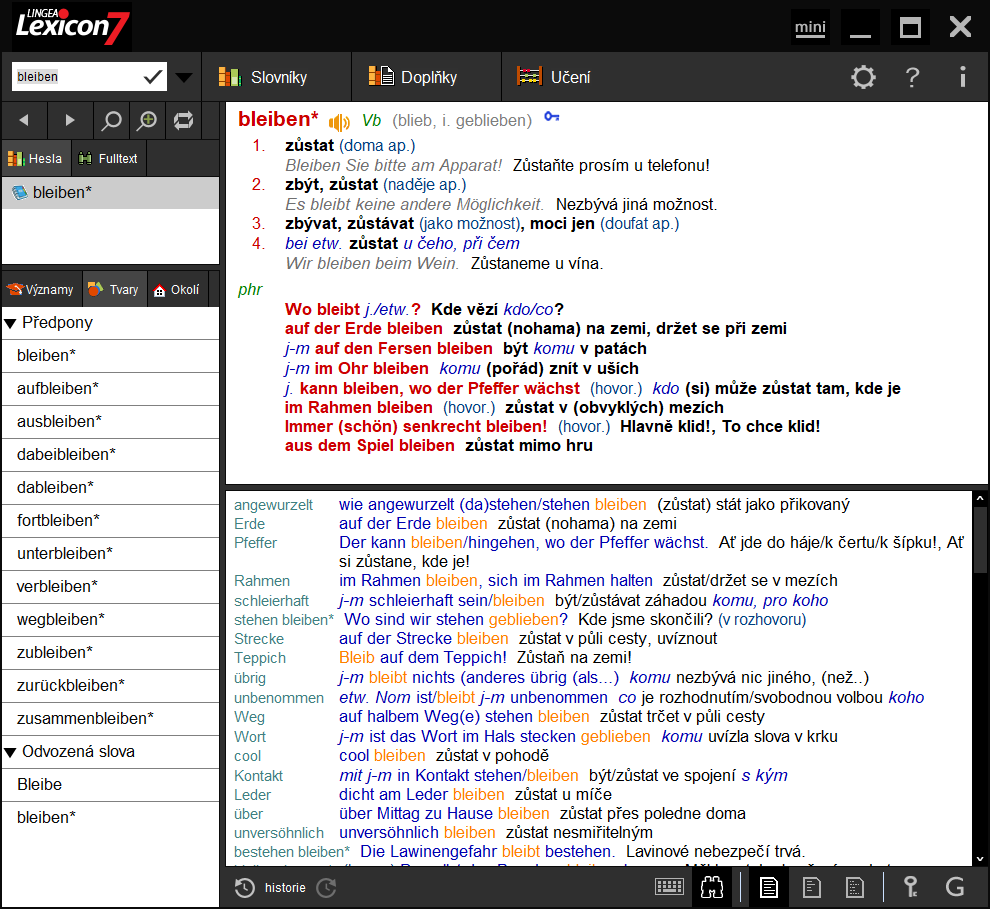This screenshot has width=990, height=909.
Task: Open the Učení menu
Action: (x=554, y=77)
